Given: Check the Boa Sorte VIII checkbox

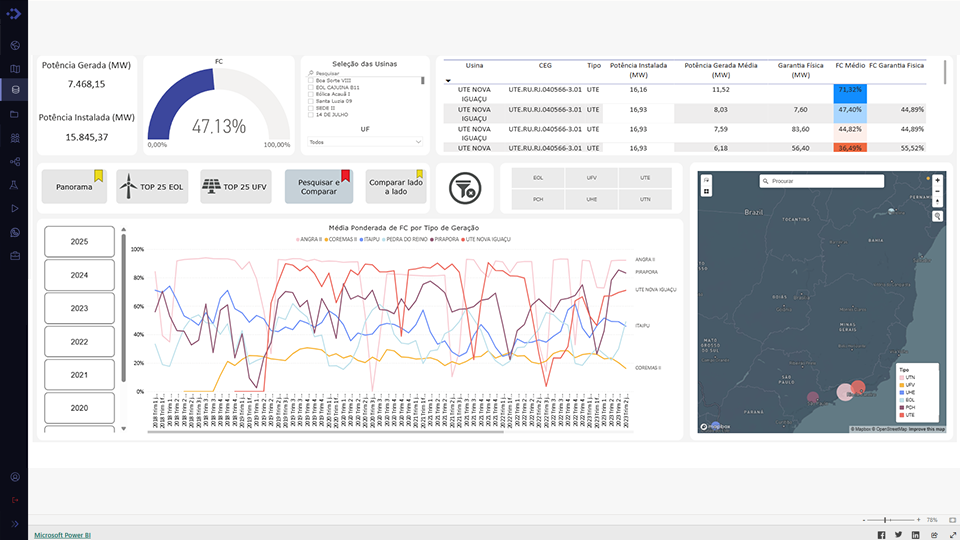Looking at the screenshot, I should click(x=311, y=80).
